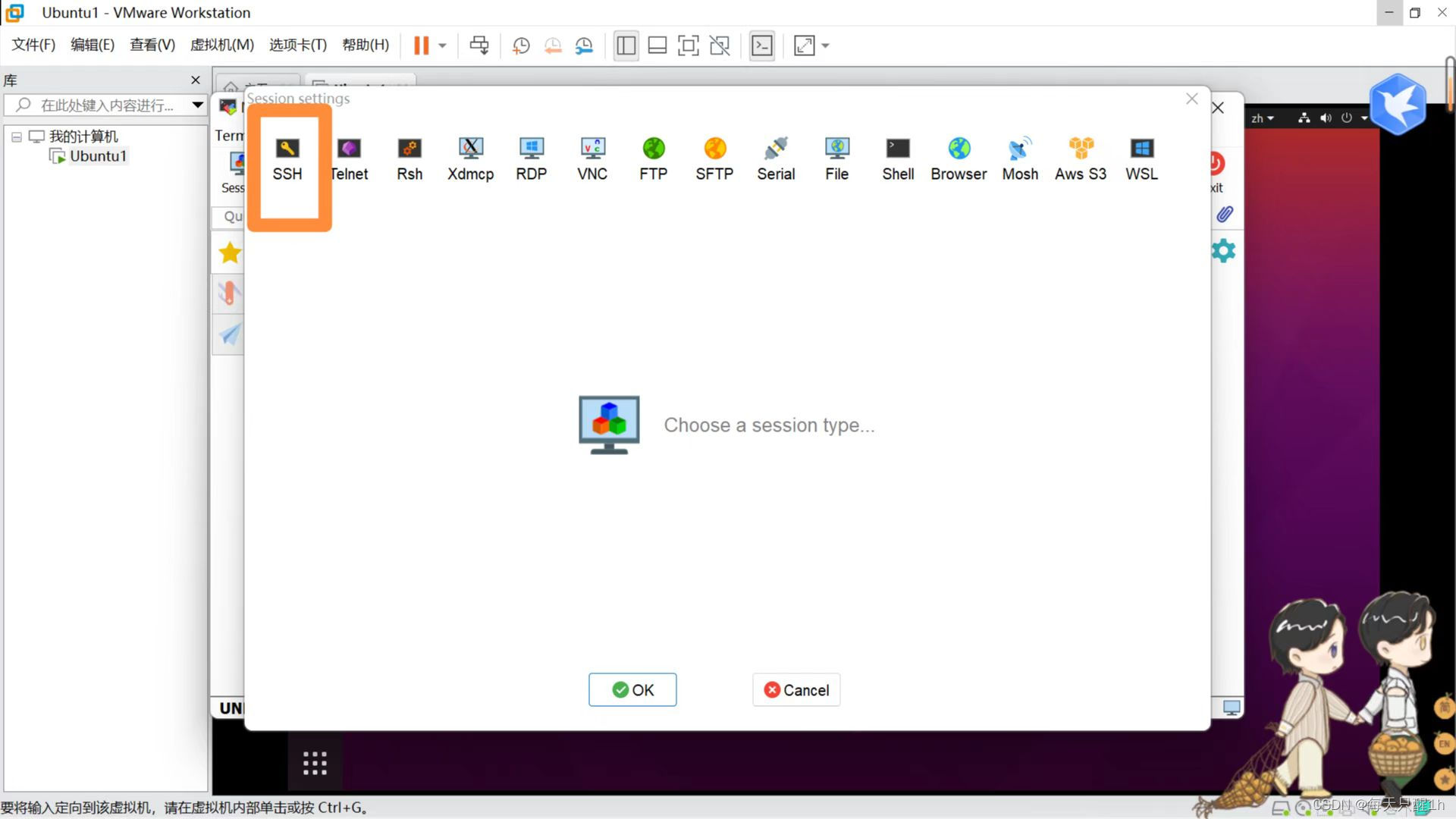Open 文件(F) menu in VMware Workstation

pos(33,45)
